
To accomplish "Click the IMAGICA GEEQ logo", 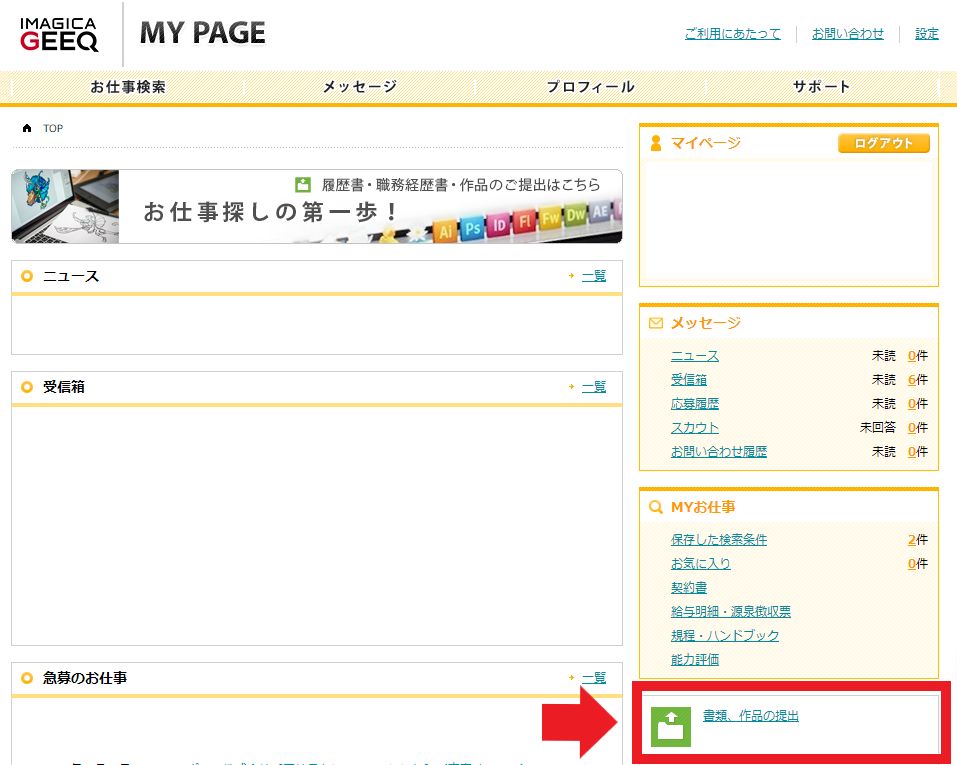I will point(59,34).
